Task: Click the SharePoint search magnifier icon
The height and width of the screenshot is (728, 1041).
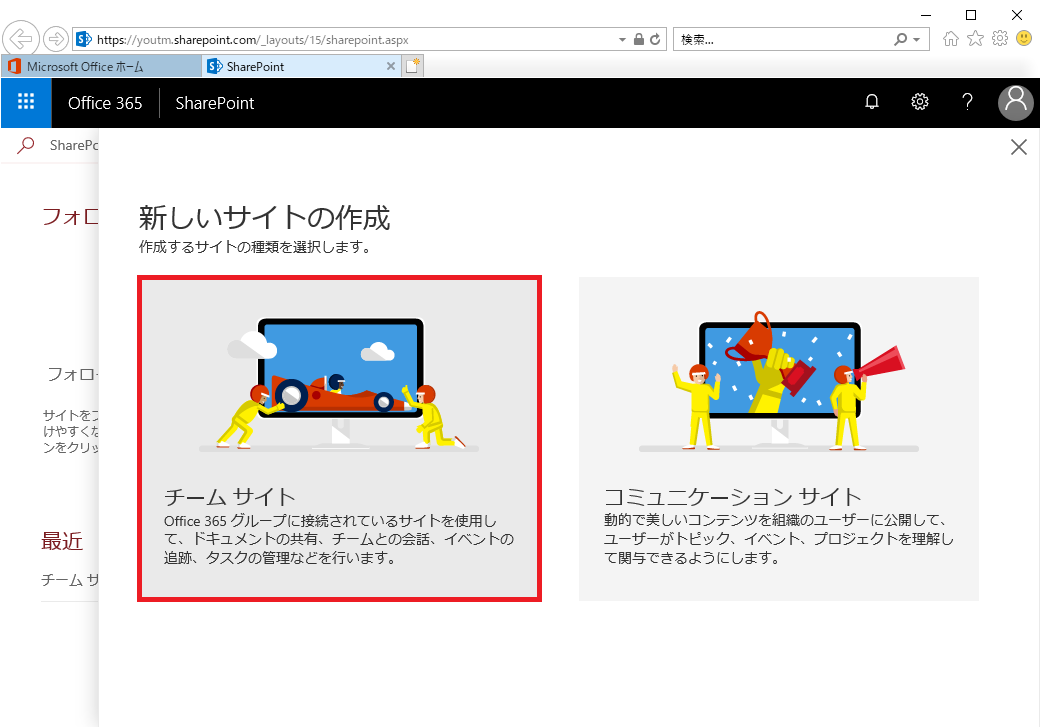Action: point(26,145)
